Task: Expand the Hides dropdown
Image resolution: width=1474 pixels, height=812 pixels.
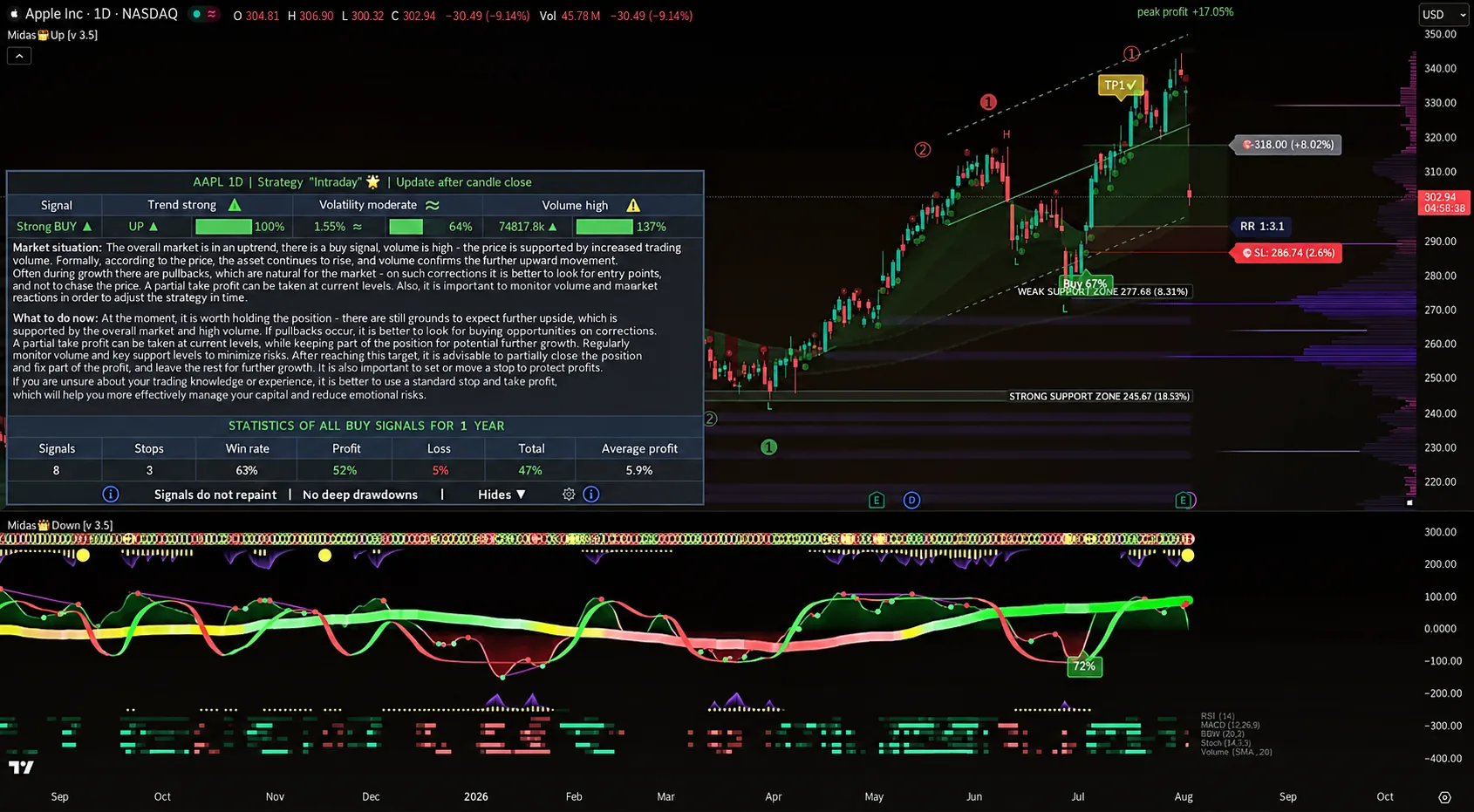Action: [x=502, y=495]
